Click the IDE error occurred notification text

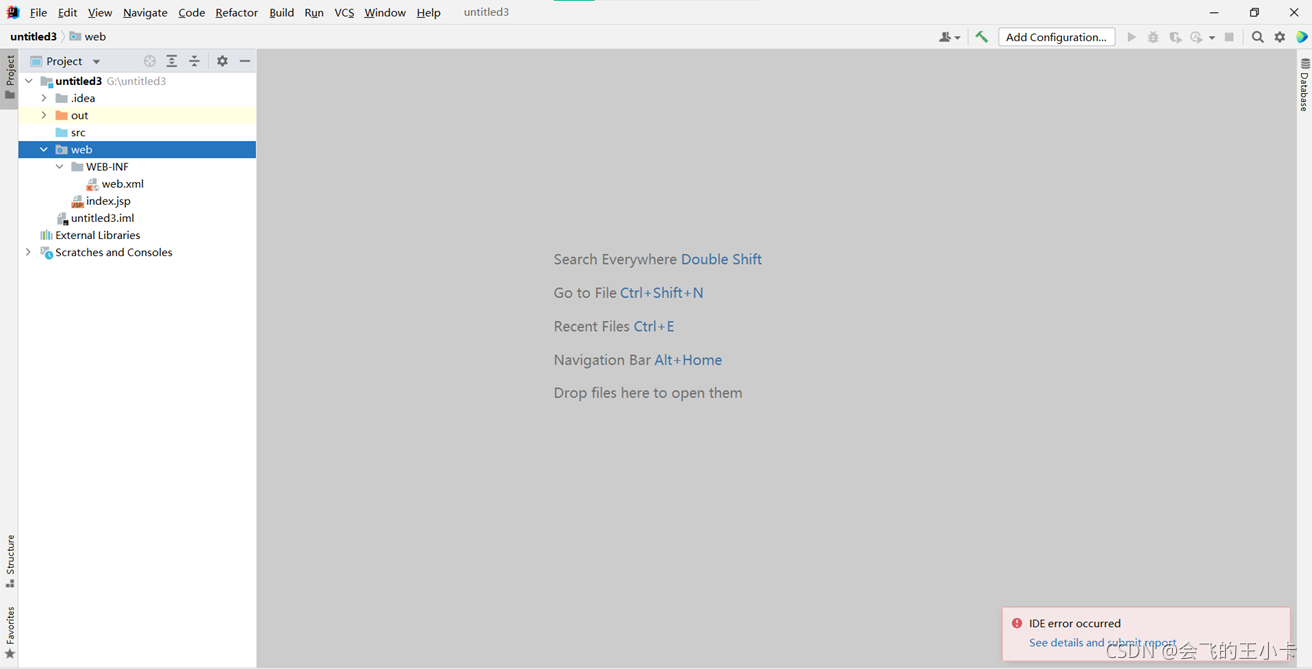(x=1075, y=623)
